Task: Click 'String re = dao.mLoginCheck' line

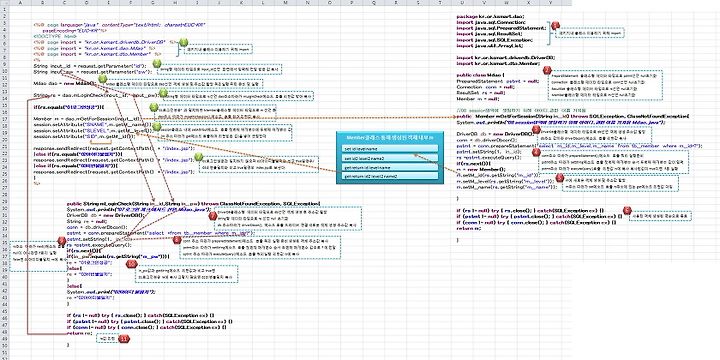Action: [96, 96]
